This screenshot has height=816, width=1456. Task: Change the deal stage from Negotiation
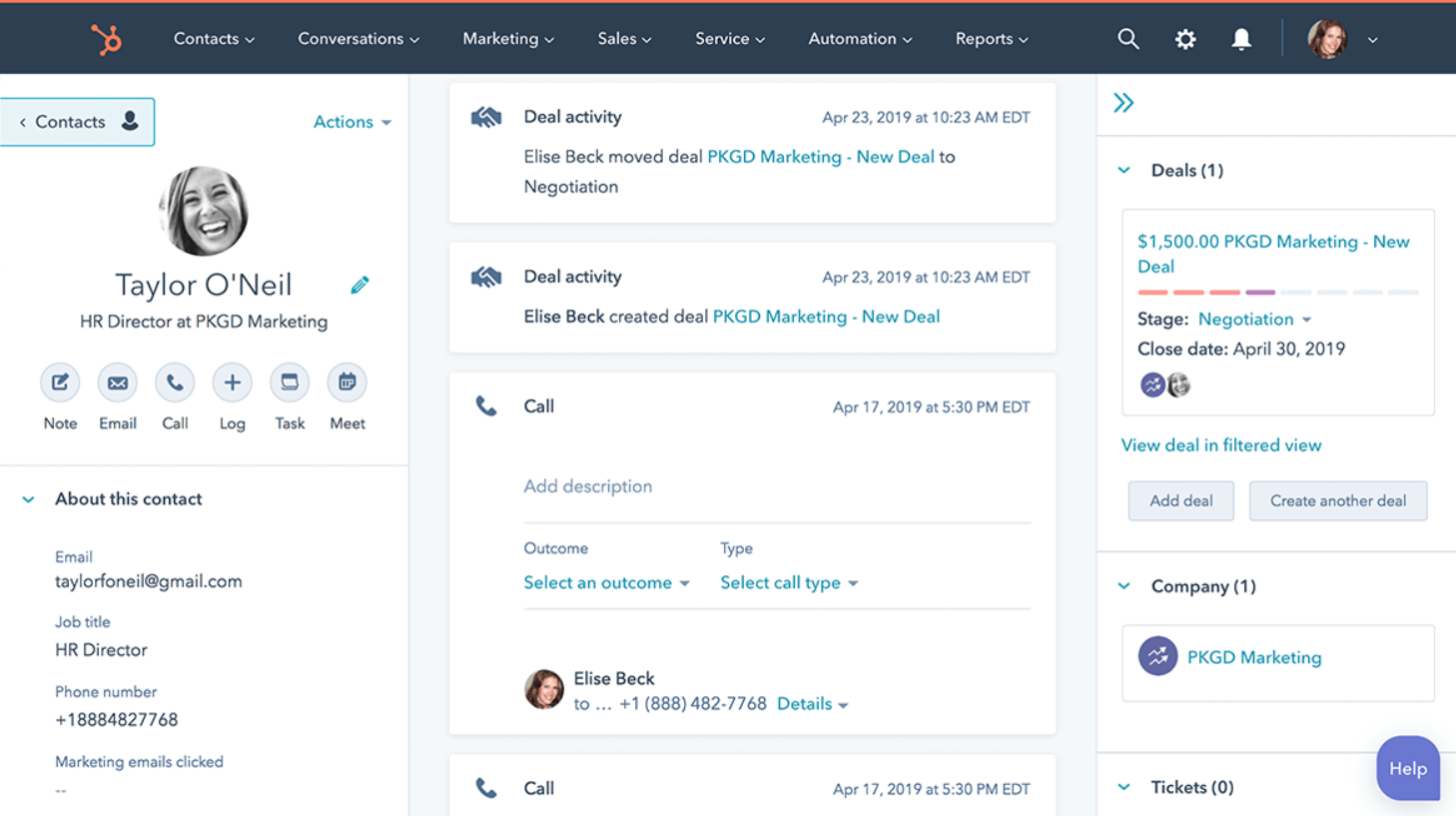(1254, 319)
